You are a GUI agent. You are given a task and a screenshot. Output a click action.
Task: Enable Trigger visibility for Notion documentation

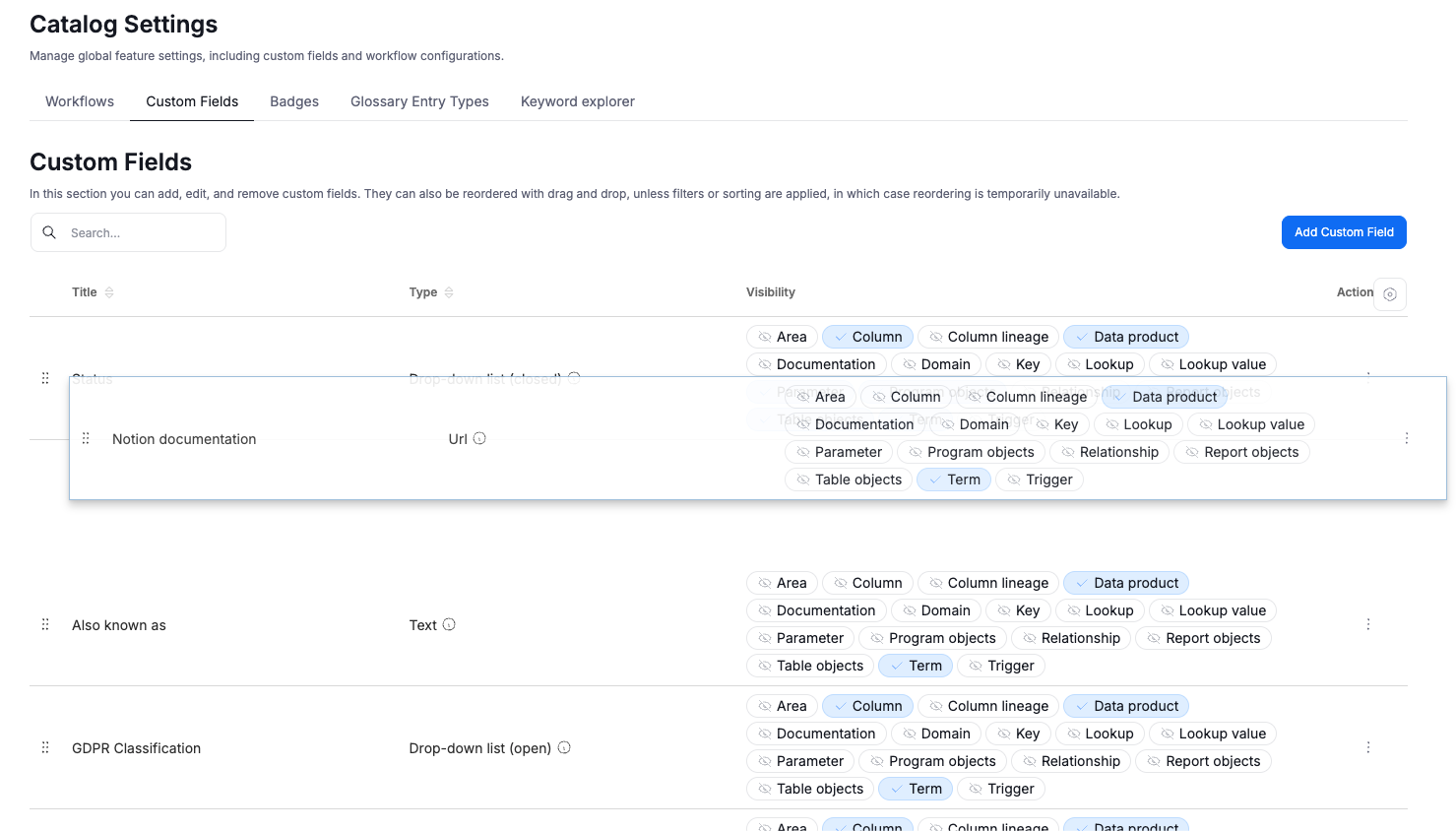pyautogui.click(x=1039, y=479)
